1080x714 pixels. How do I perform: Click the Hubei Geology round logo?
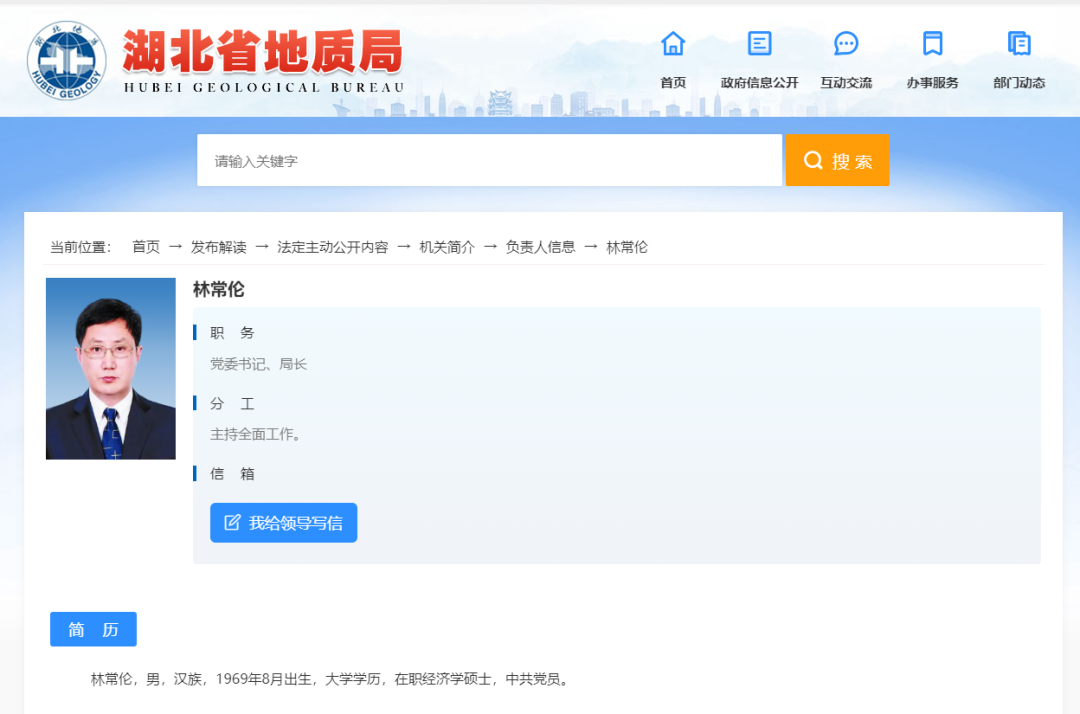[67, 60]
